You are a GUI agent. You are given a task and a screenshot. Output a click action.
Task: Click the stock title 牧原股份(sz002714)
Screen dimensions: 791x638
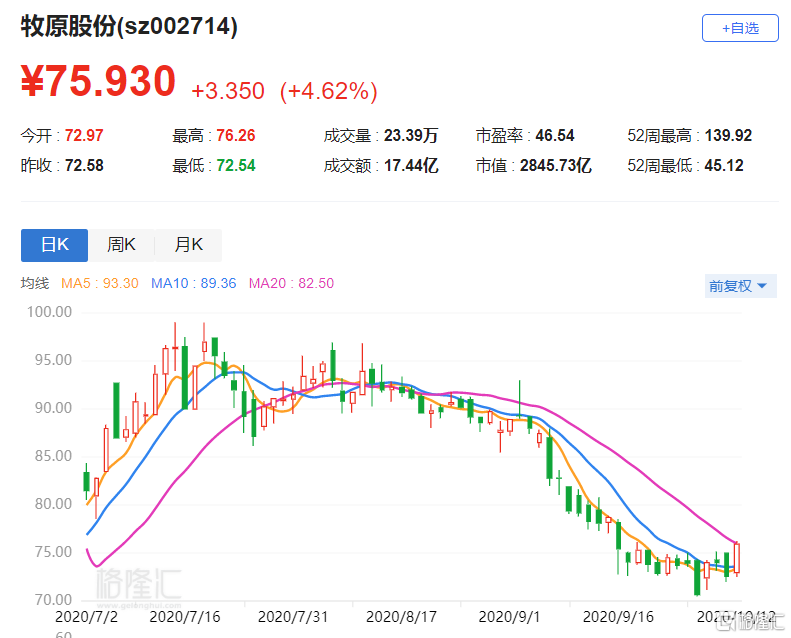[x=129, y=26]
